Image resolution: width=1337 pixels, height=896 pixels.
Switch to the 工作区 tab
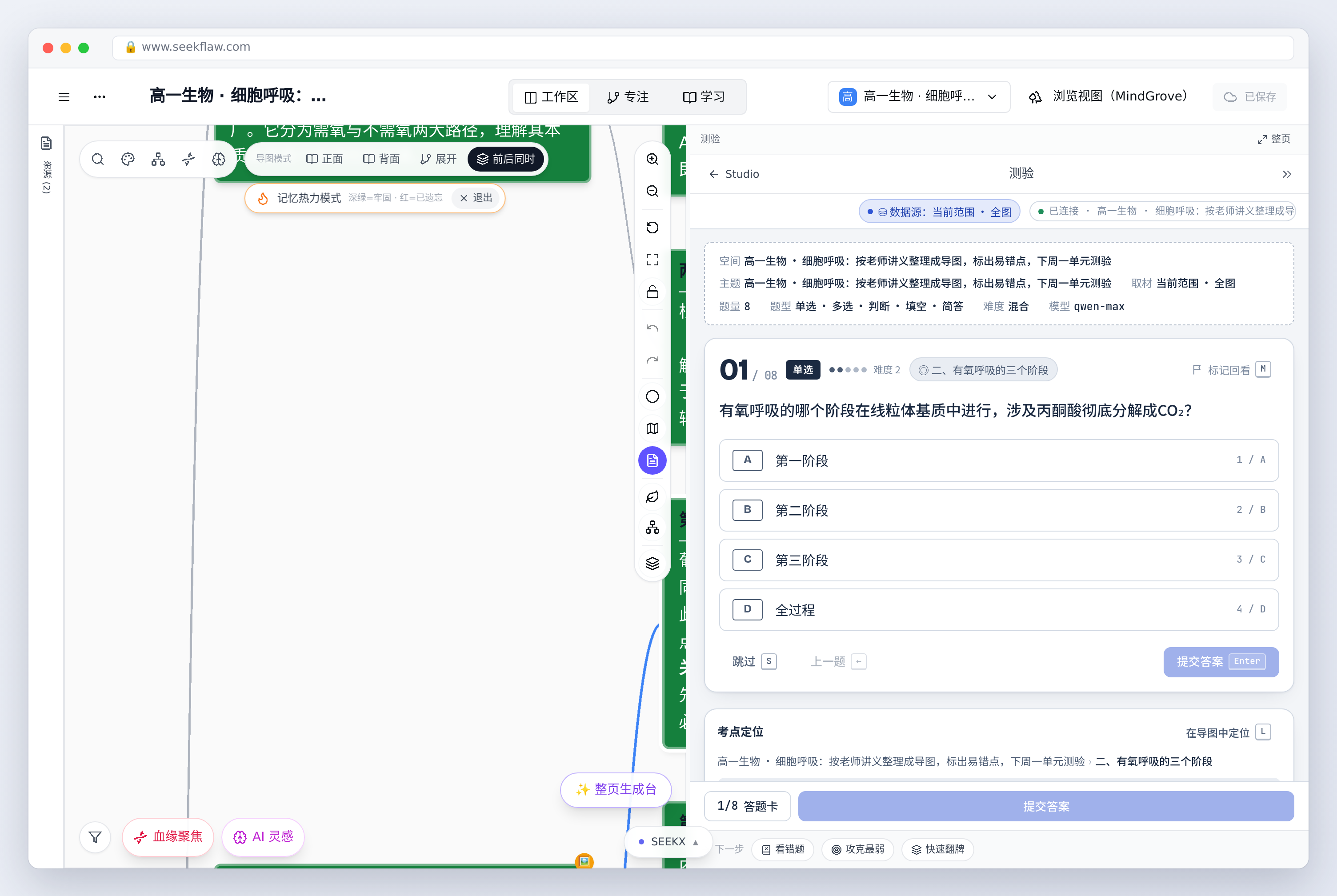pyautogui.click(x=551, y=96)
